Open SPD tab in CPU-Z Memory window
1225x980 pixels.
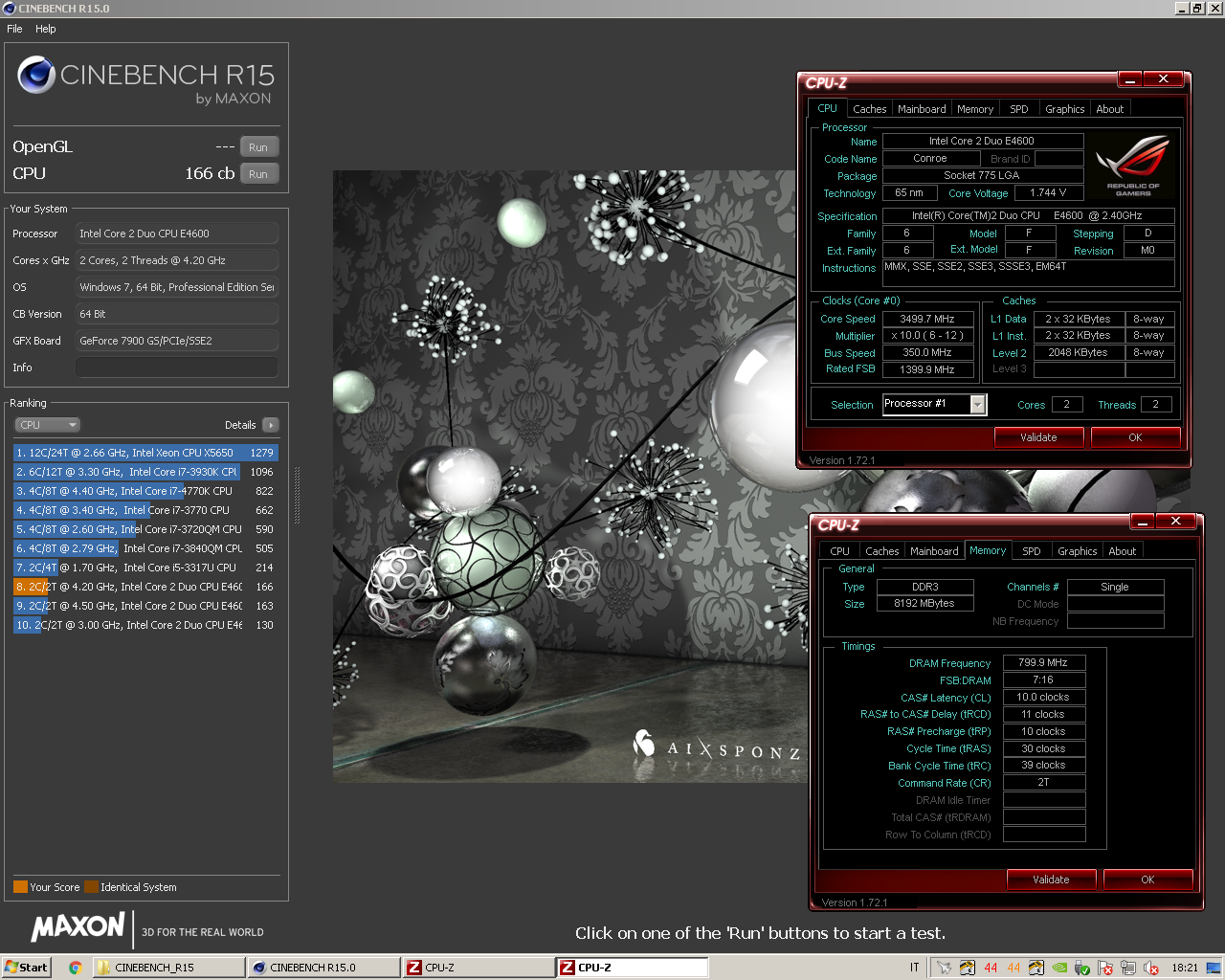pos(1032,551)
